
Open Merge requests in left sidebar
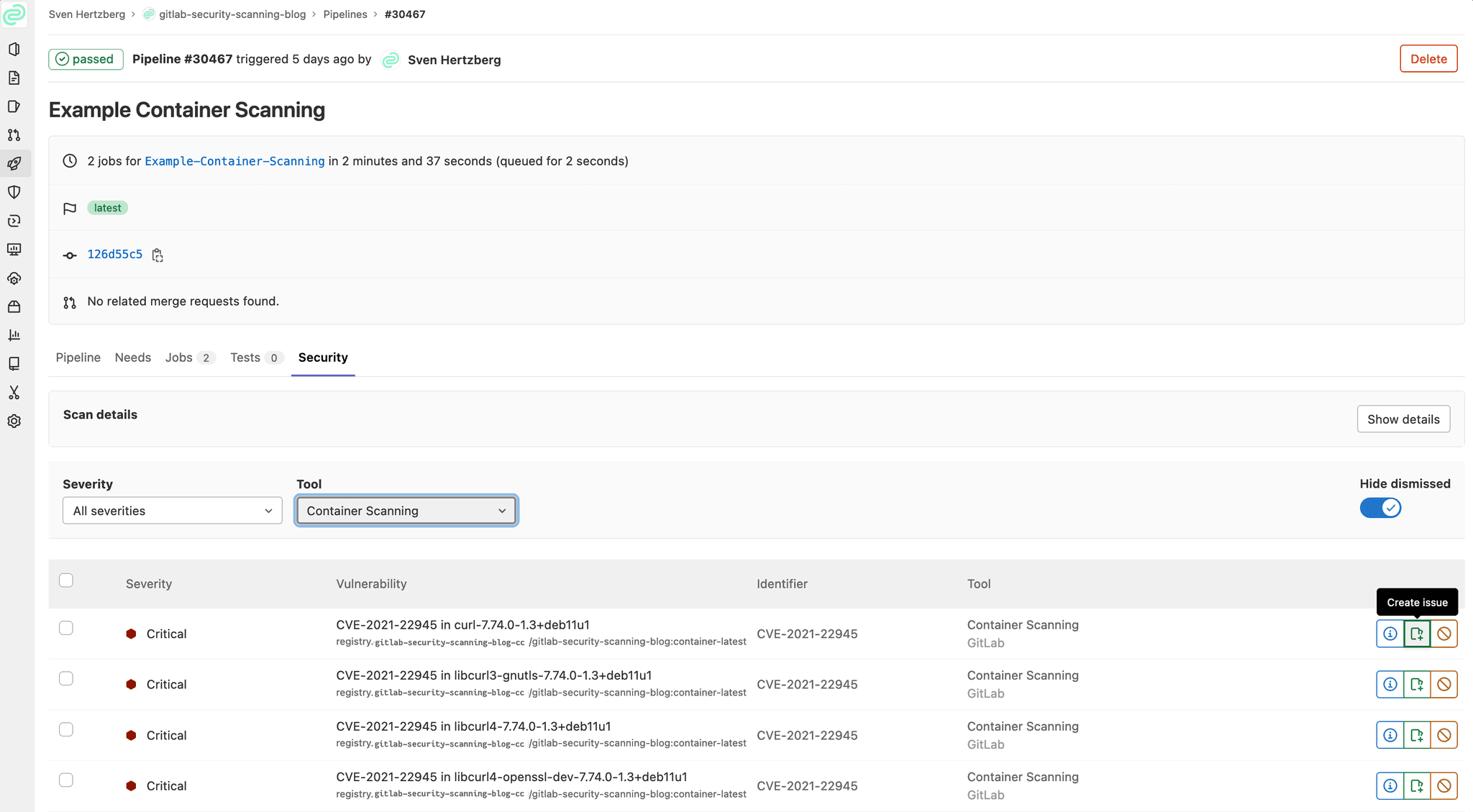pos(14,135)
